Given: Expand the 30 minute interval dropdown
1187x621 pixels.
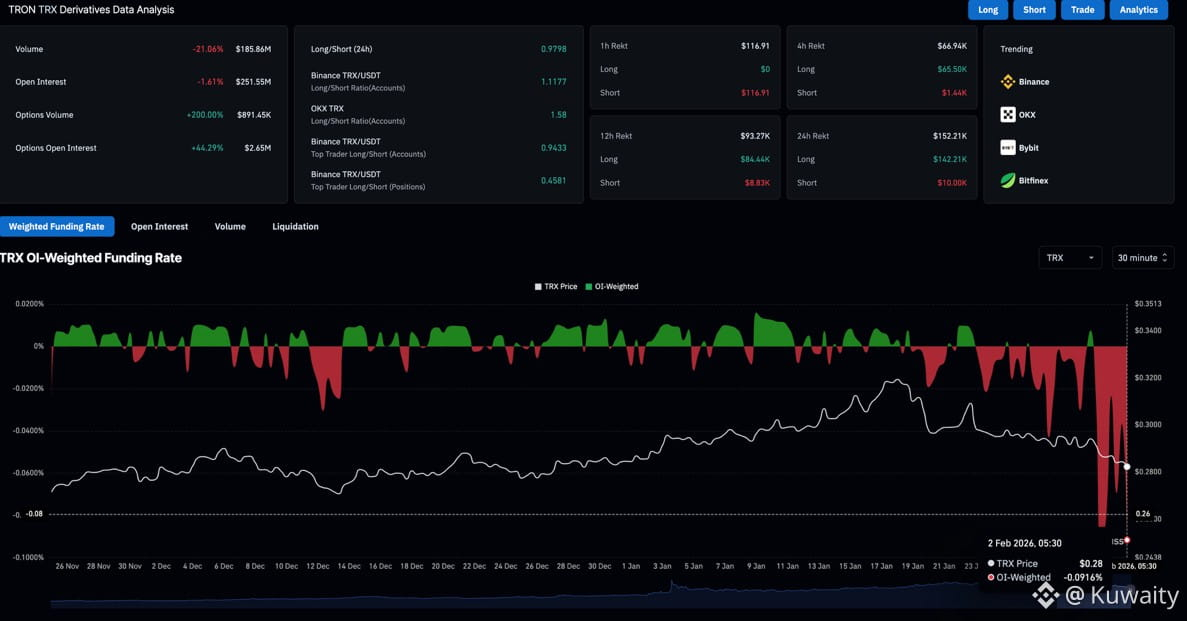Looking at the screenshot, I should (x=1142, y=258).
